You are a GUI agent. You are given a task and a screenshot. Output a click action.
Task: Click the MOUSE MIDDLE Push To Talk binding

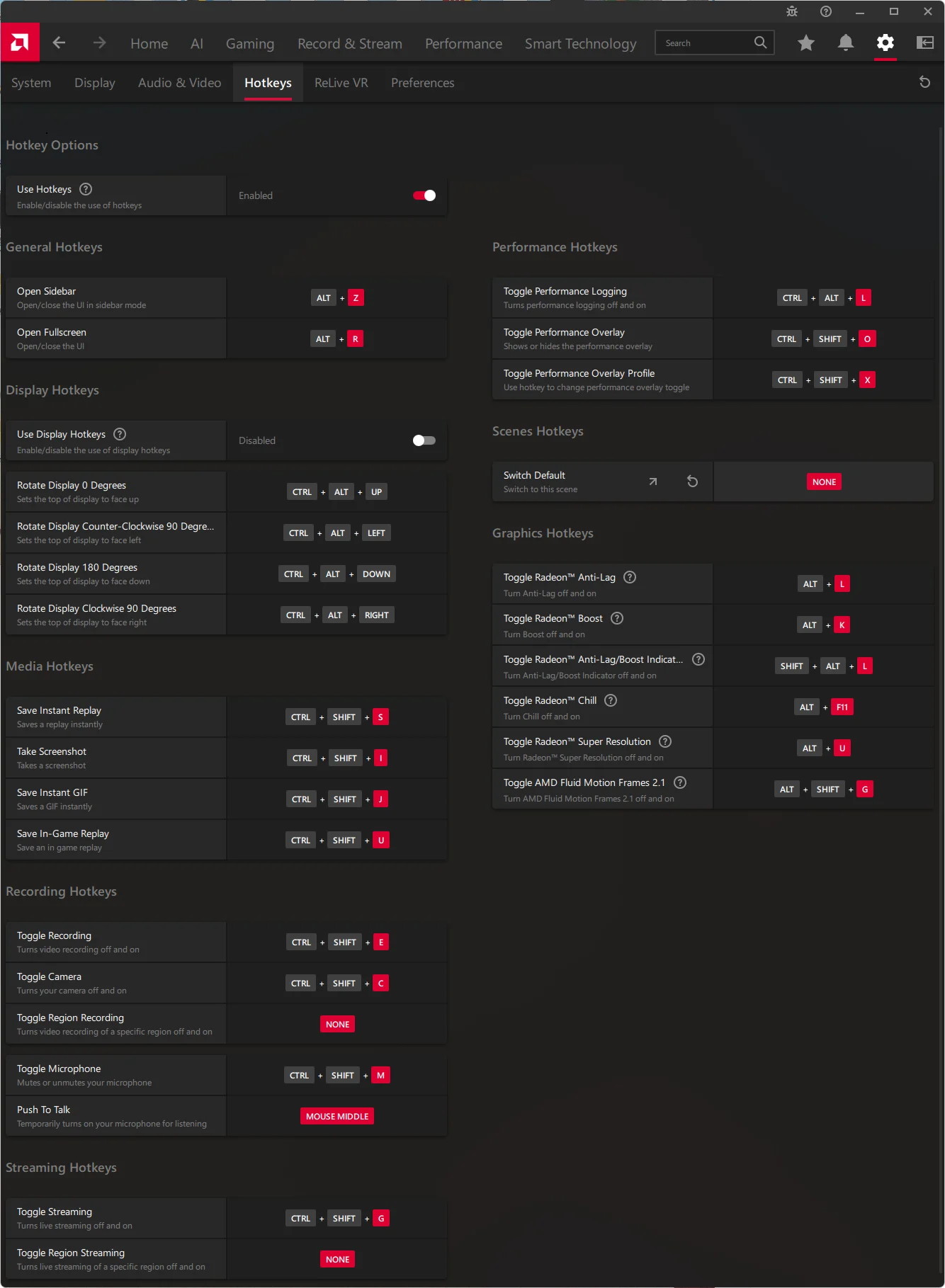[337, 1117]
